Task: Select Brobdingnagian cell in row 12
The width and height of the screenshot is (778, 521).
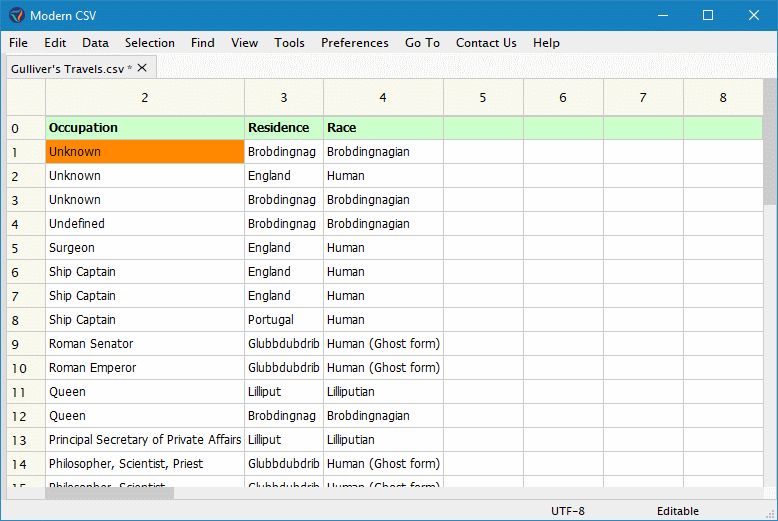Action: pos(383,416)
